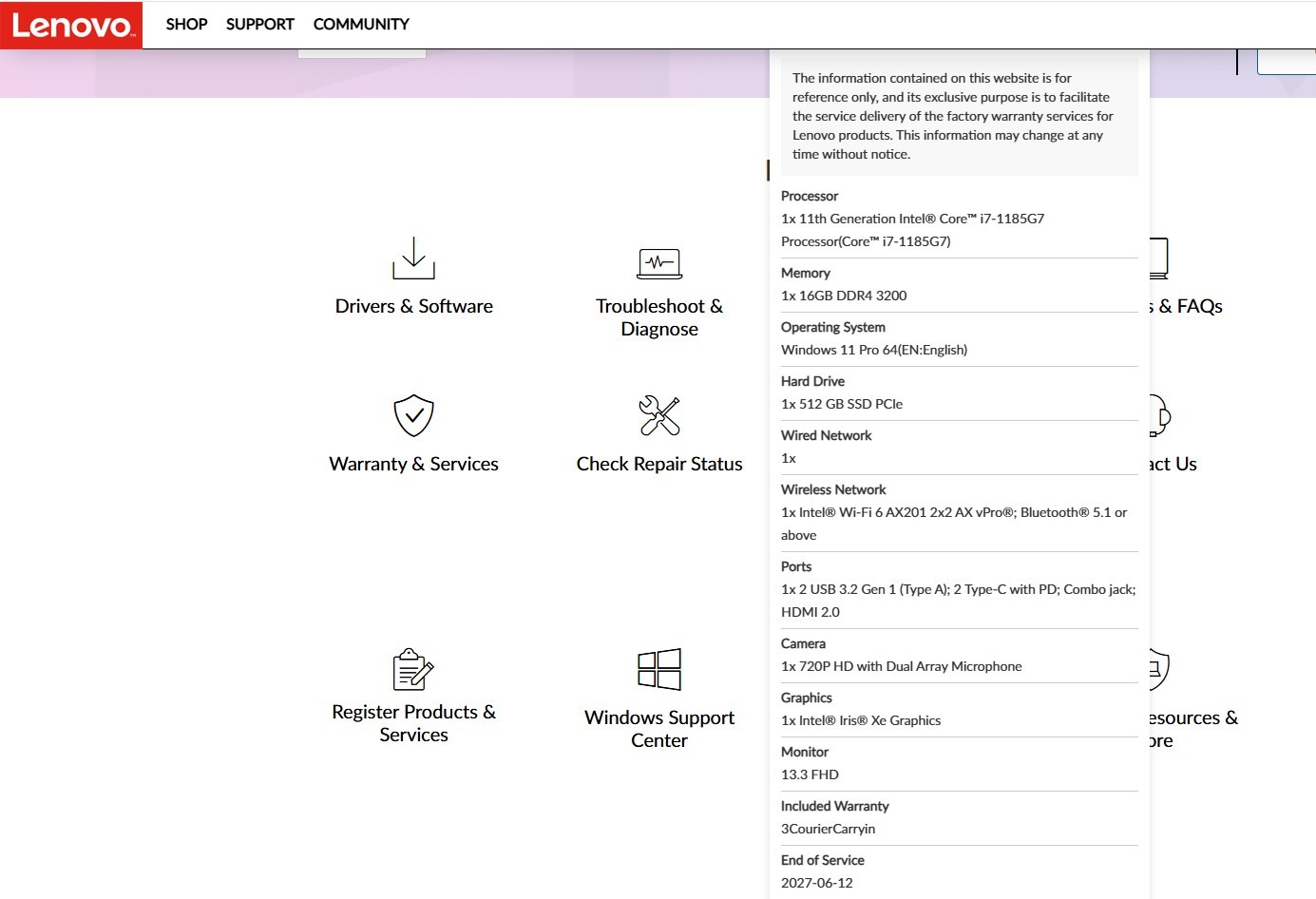
Task: Click the Windows Support Center logo icon
Action: click(659, 669)
